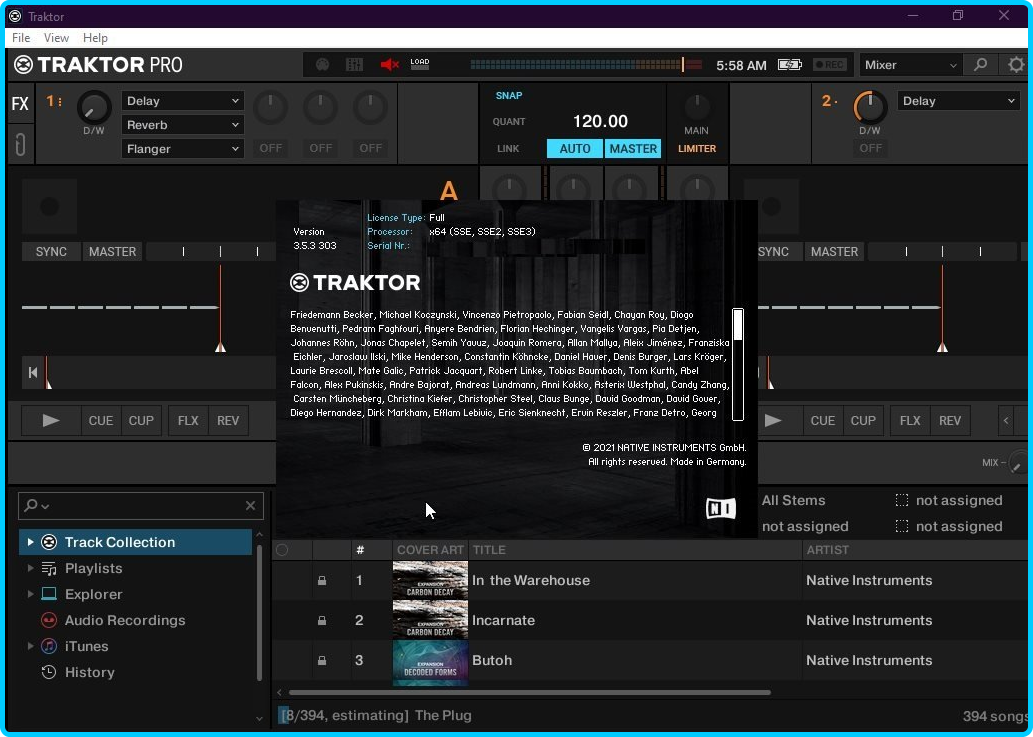
Task: Click the MAIN volume knob
Action: coord(696,107)
